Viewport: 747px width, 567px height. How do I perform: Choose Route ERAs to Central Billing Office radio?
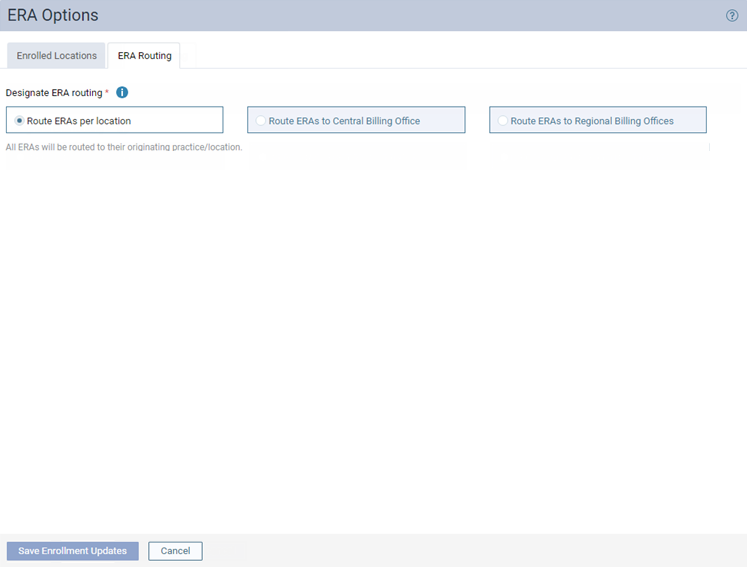pos(261,121)
